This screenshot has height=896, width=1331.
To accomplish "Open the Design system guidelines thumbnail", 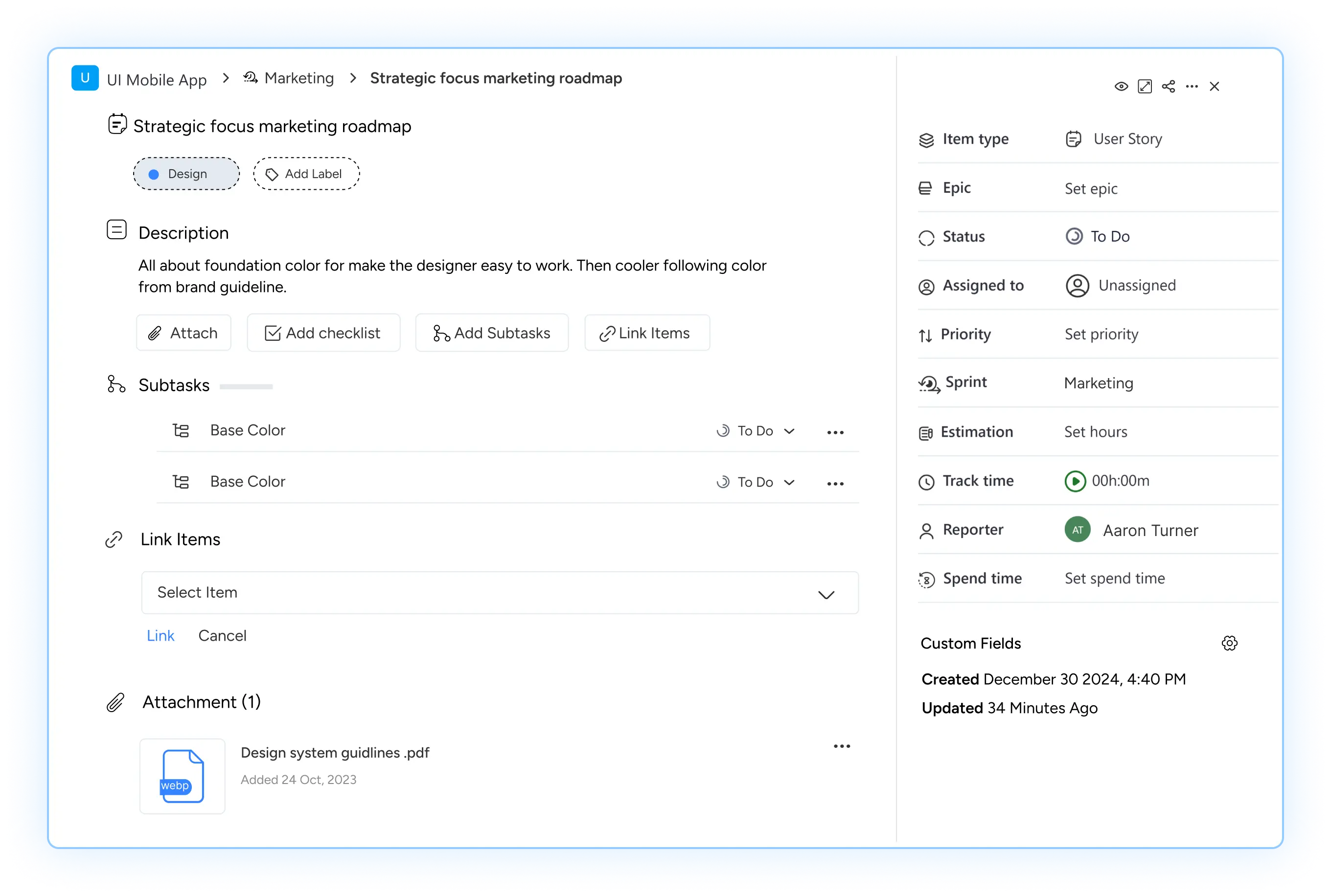I will (x=183, y=775).
